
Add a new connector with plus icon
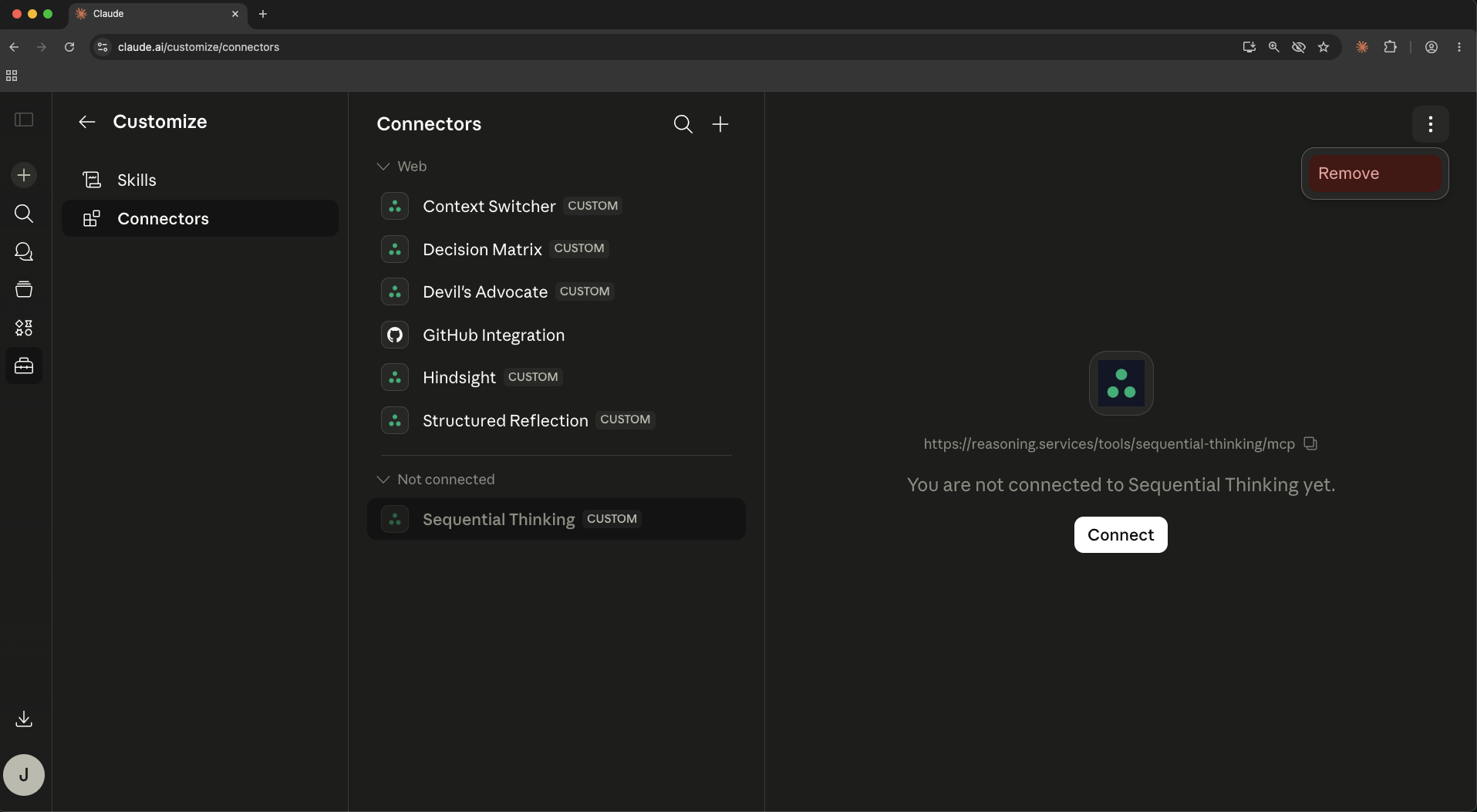720,124
